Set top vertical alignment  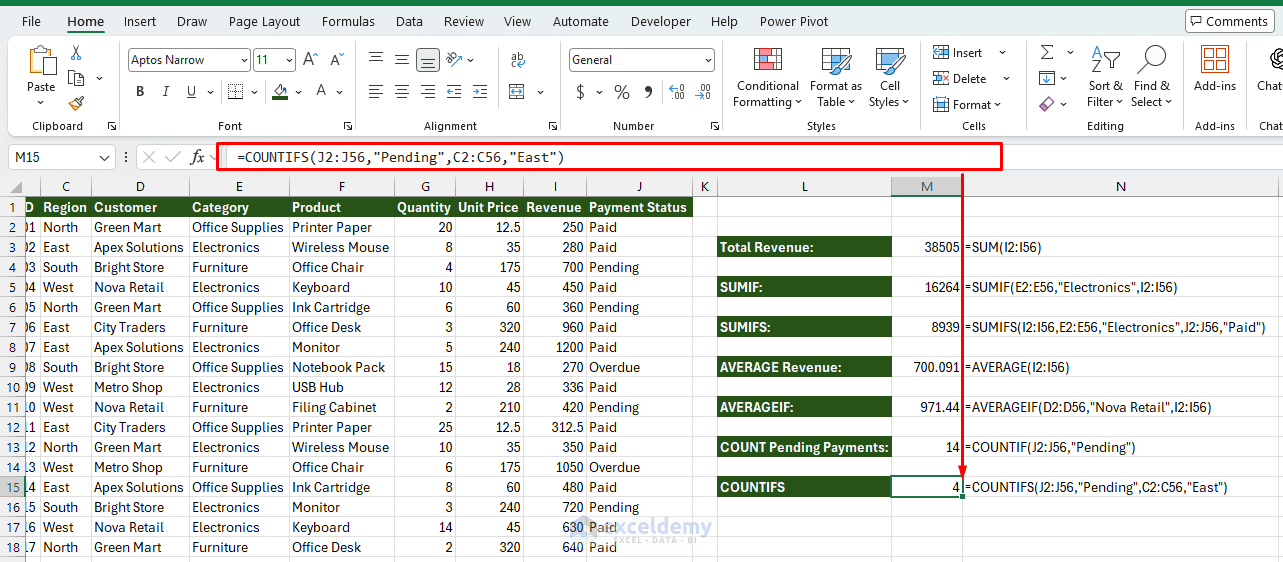376,60
